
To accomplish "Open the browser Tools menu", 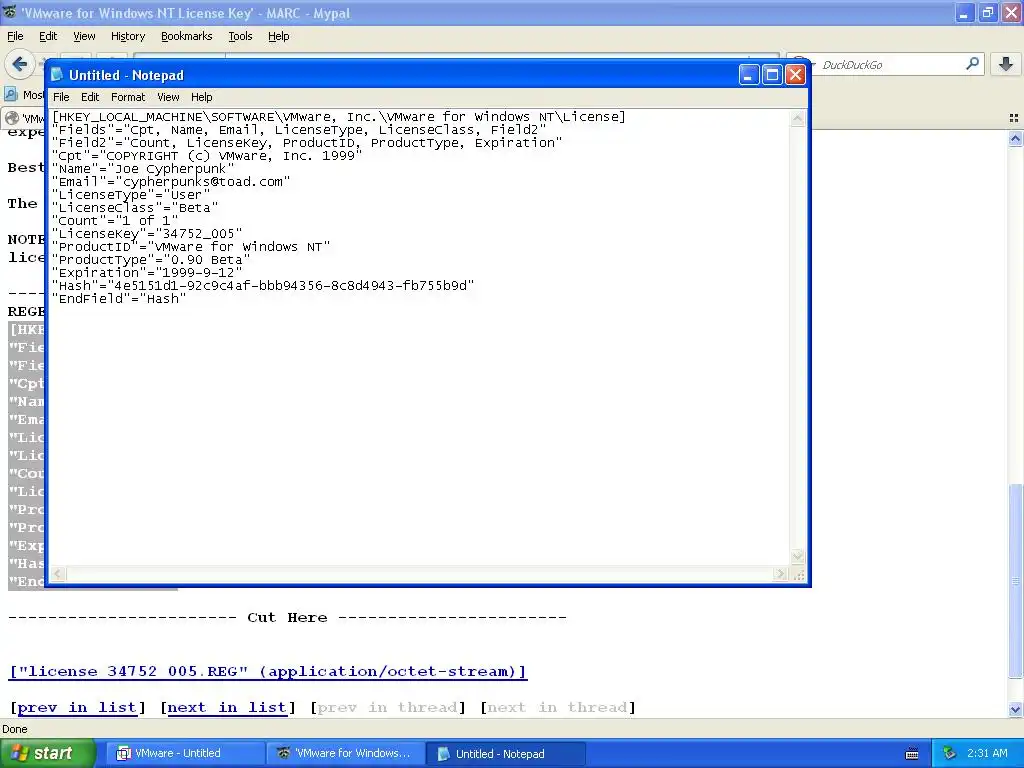I will click(x=240, y=36).
